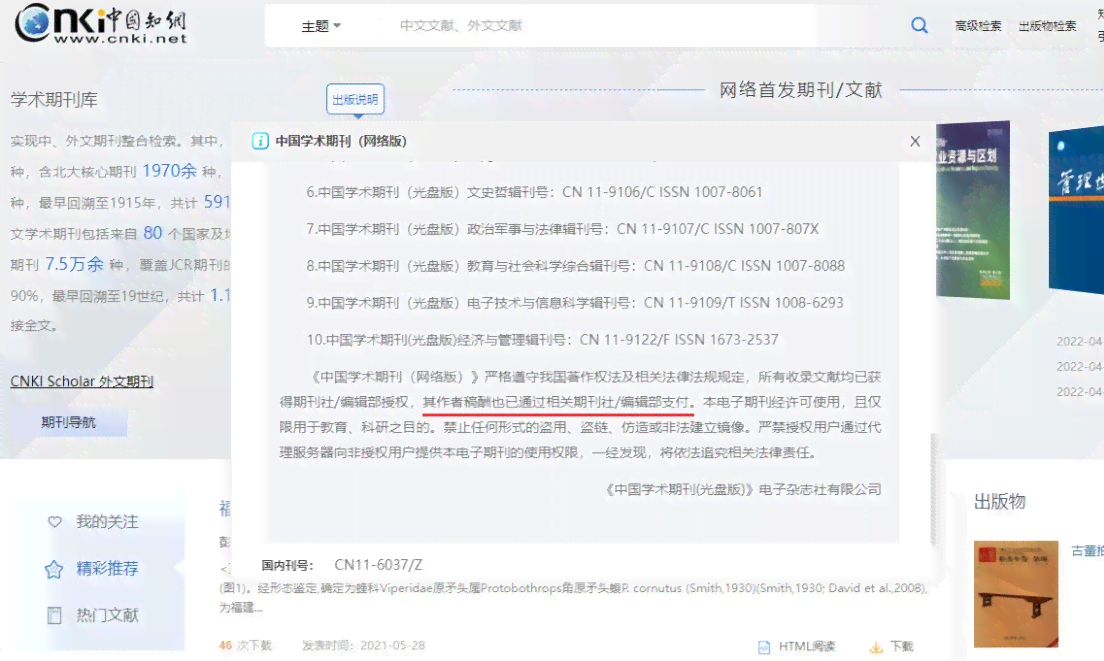
Task: Open the green journal cover thumbnail
Action: 972,210
